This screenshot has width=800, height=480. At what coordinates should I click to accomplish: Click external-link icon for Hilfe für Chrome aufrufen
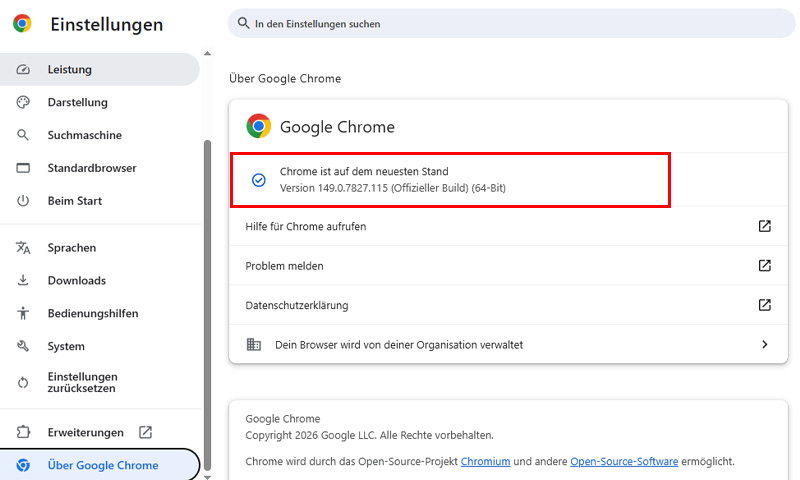pos(764,226)
